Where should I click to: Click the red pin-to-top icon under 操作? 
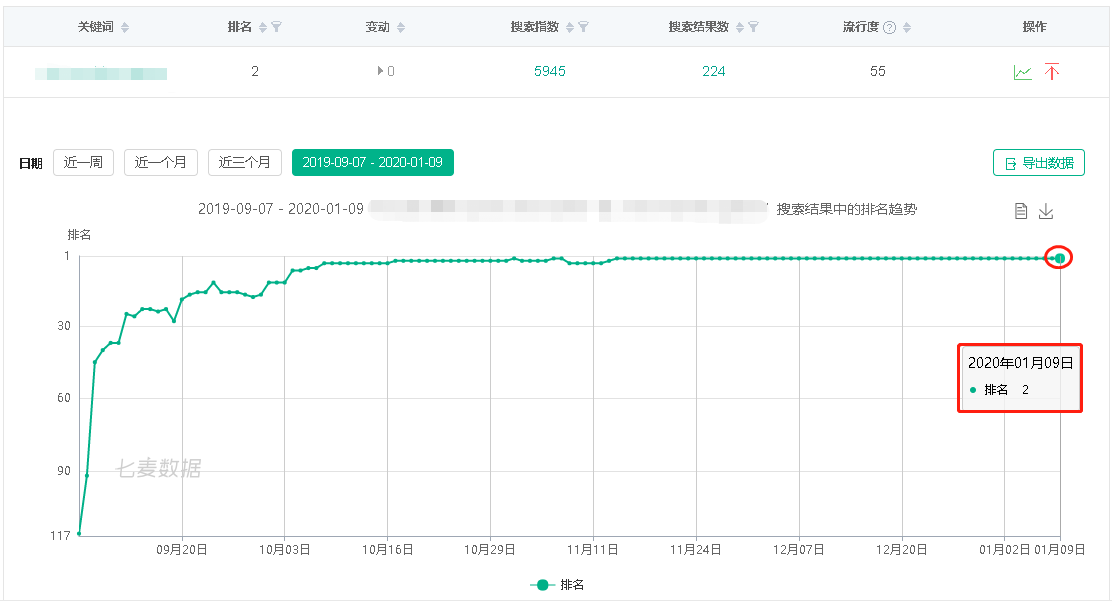click(1050, 71)
